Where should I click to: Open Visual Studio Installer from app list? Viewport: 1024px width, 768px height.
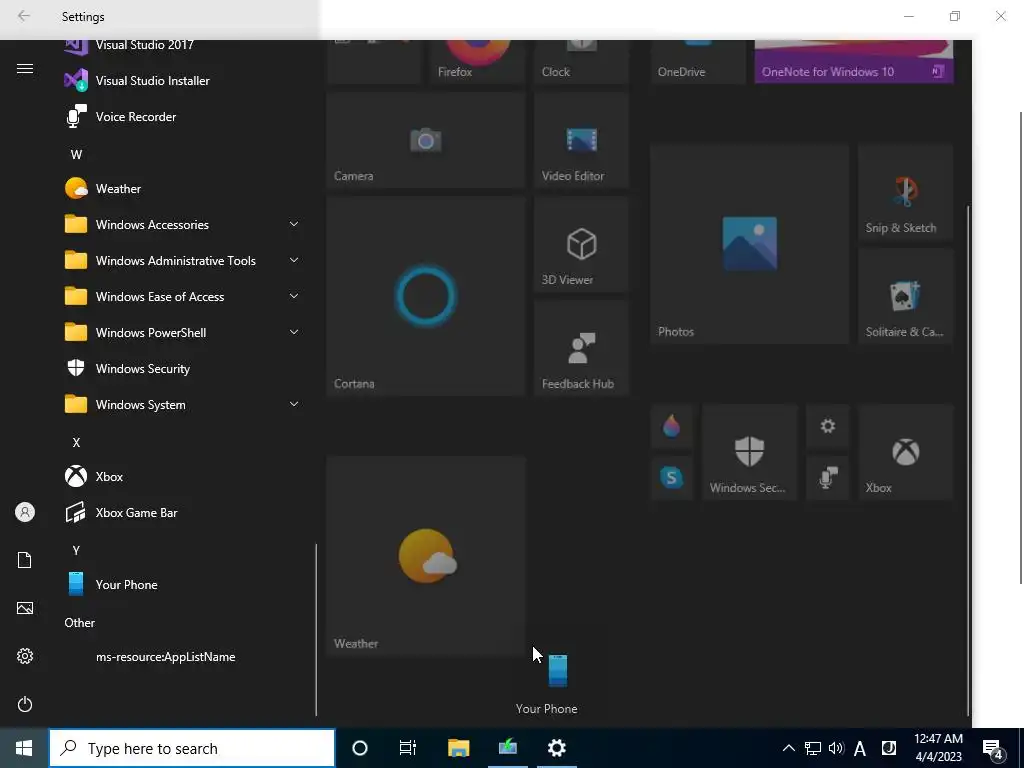[x=183, y=81]
